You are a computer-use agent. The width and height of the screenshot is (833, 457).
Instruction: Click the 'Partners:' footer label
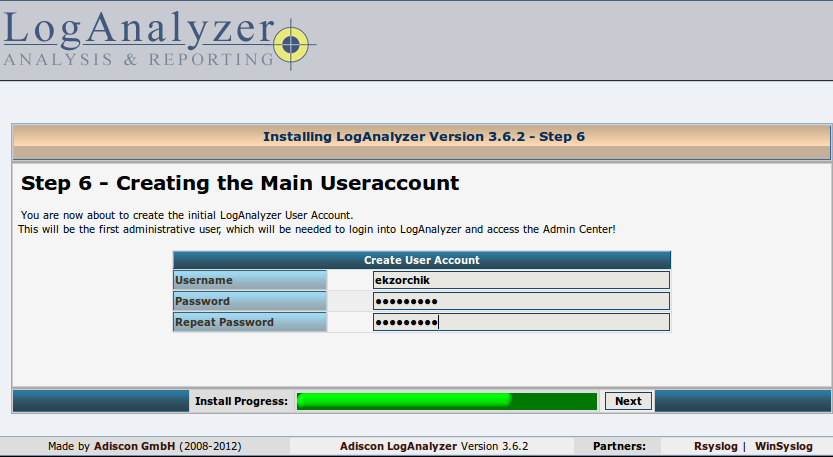tap(619, 446)
